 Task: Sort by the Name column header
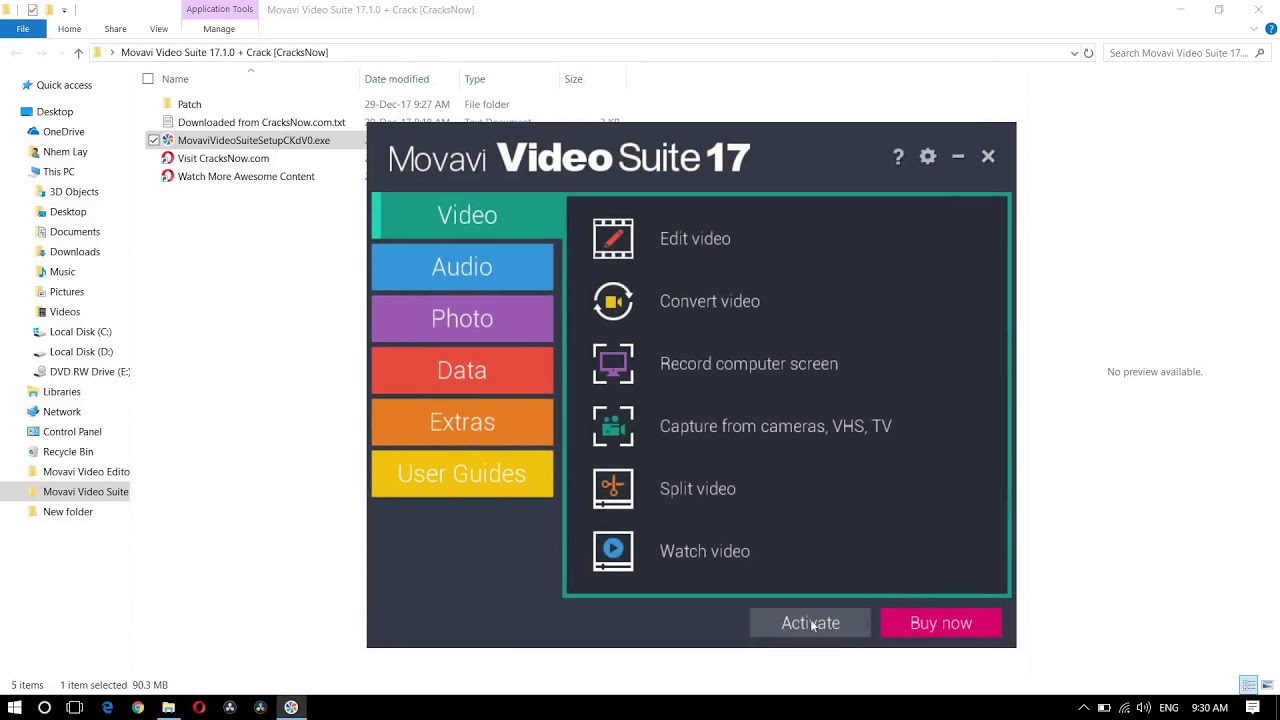[x=175, y=79]
